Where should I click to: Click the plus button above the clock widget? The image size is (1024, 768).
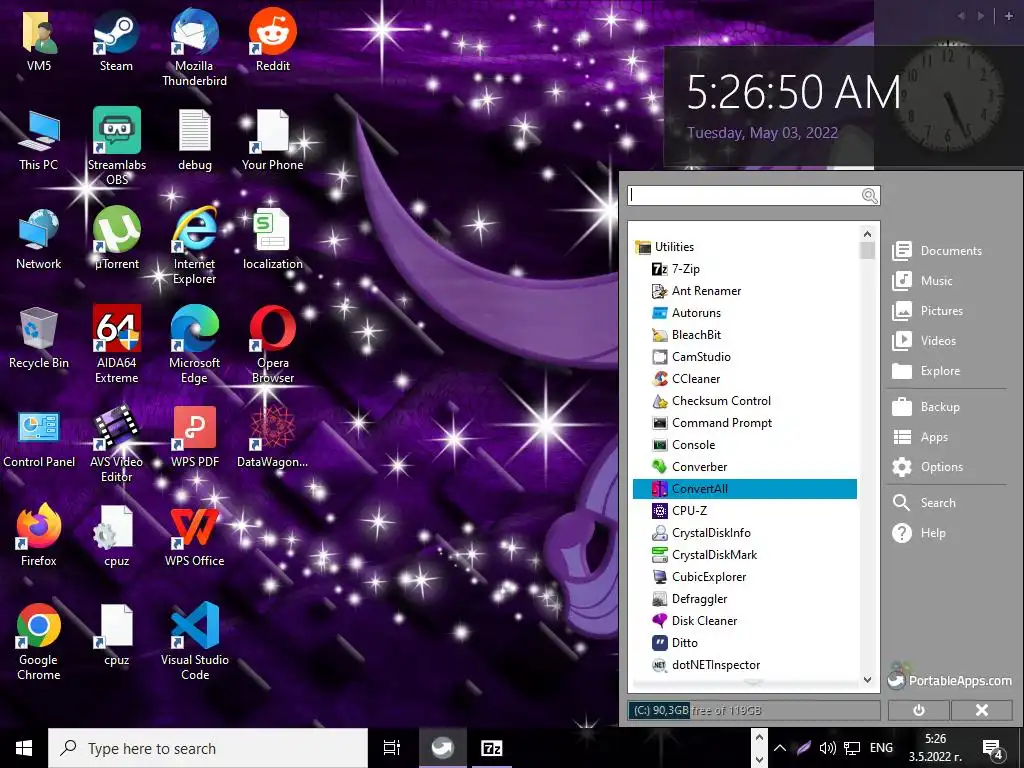1008,16
